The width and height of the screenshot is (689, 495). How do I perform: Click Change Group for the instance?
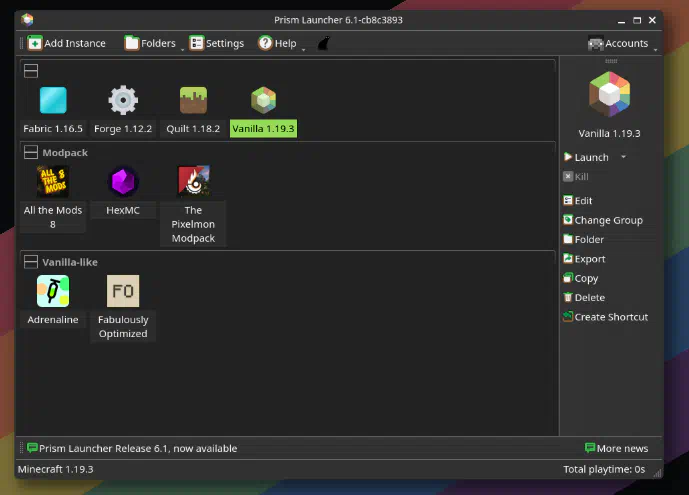point(603,220)
